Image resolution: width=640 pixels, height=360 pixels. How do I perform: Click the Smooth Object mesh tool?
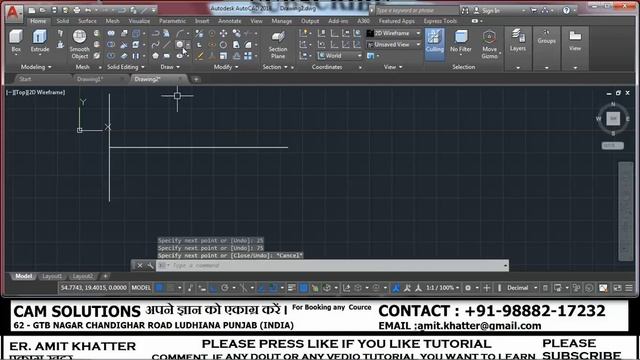79,44
